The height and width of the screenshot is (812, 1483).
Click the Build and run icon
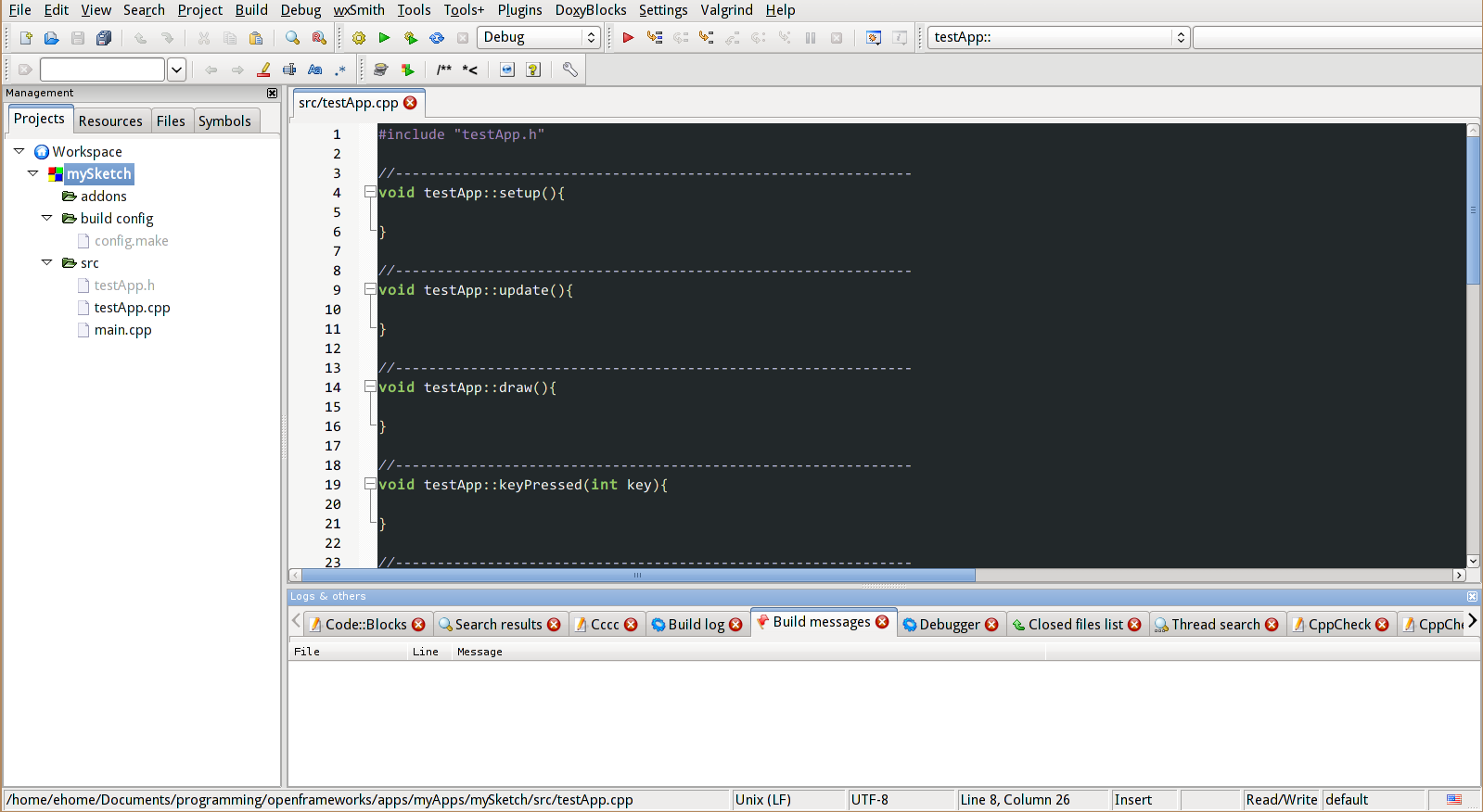tap(410, 38)
